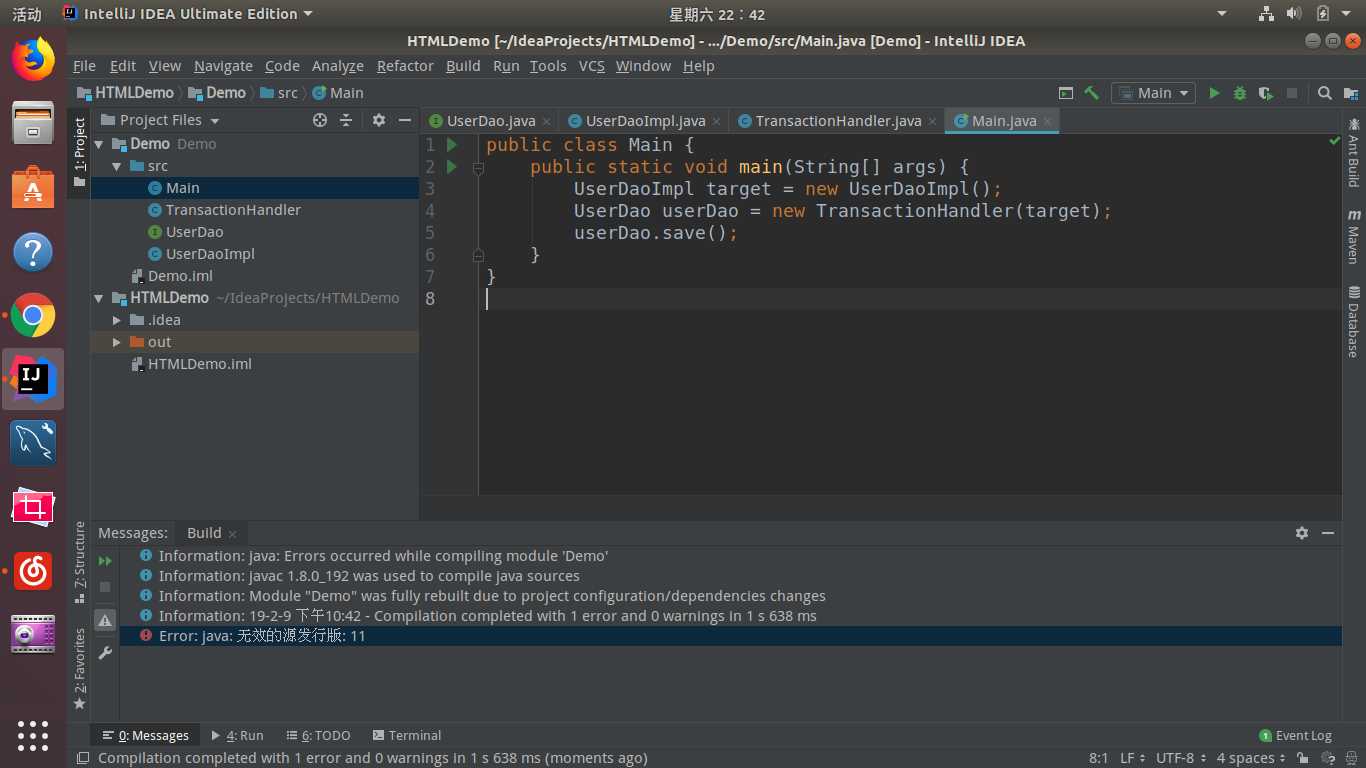Open the 4: Run tool window
This screenshot has height=768, width=1366.
point(237,736)
